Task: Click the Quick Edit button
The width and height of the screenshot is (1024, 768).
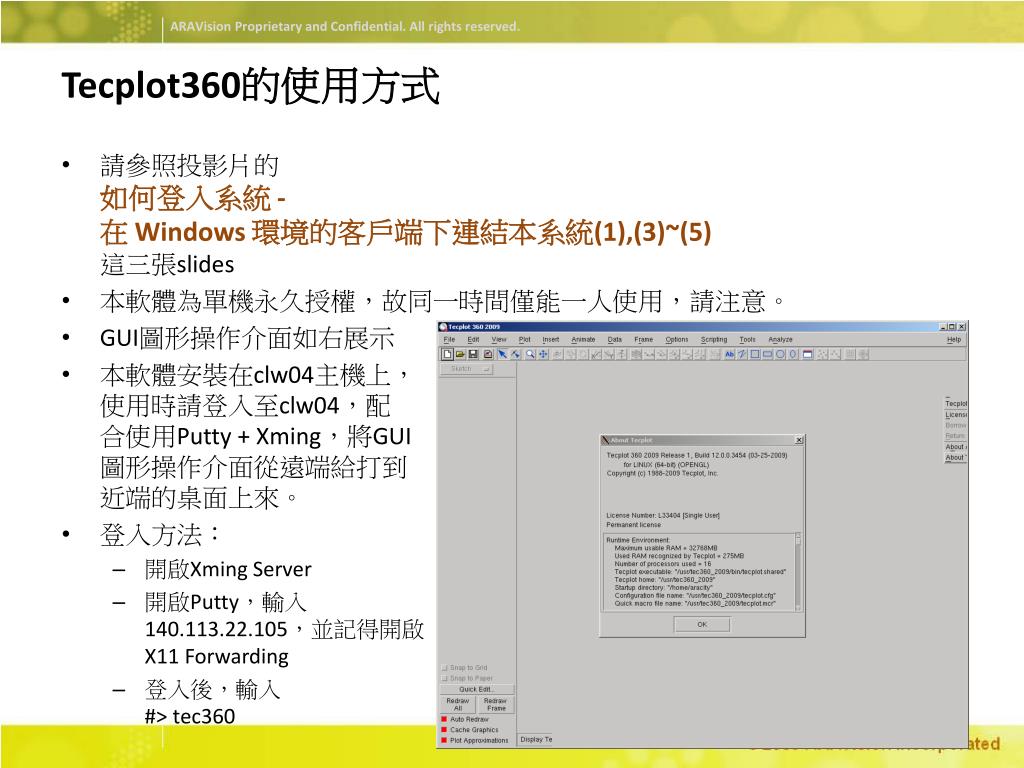Action: pyautogui.click(x=477, y=689)
